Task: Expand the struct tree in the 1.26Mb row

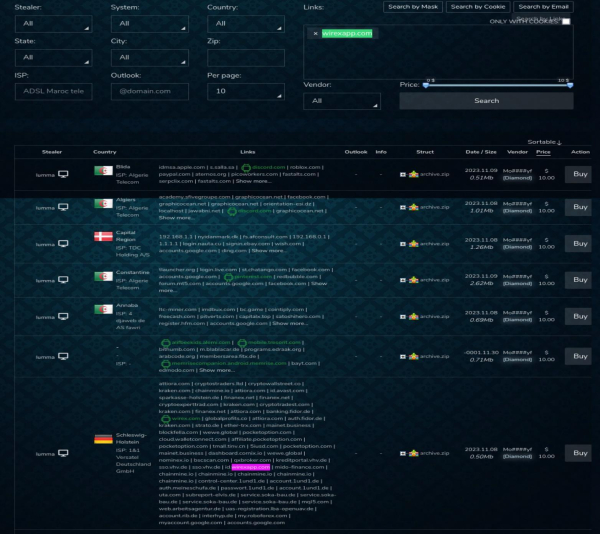Action: pyautogui.click(x=403, y=244)
